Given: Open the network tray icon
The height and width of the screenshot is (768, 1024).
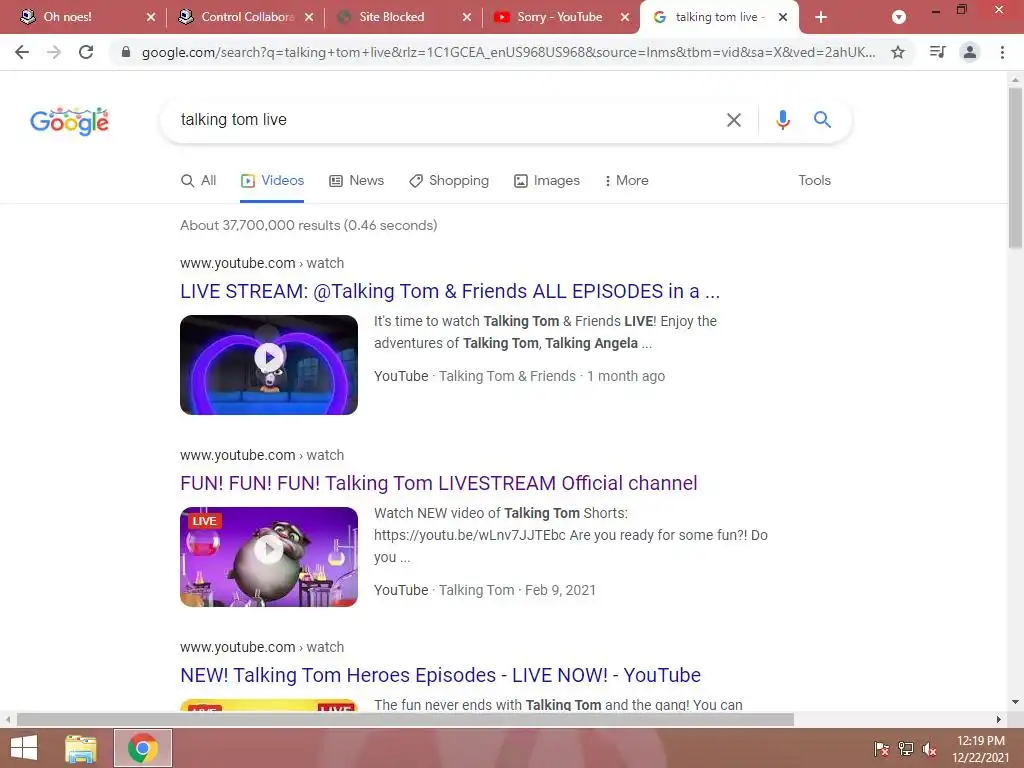Looking at the screenshot, I should click(906, 749).
